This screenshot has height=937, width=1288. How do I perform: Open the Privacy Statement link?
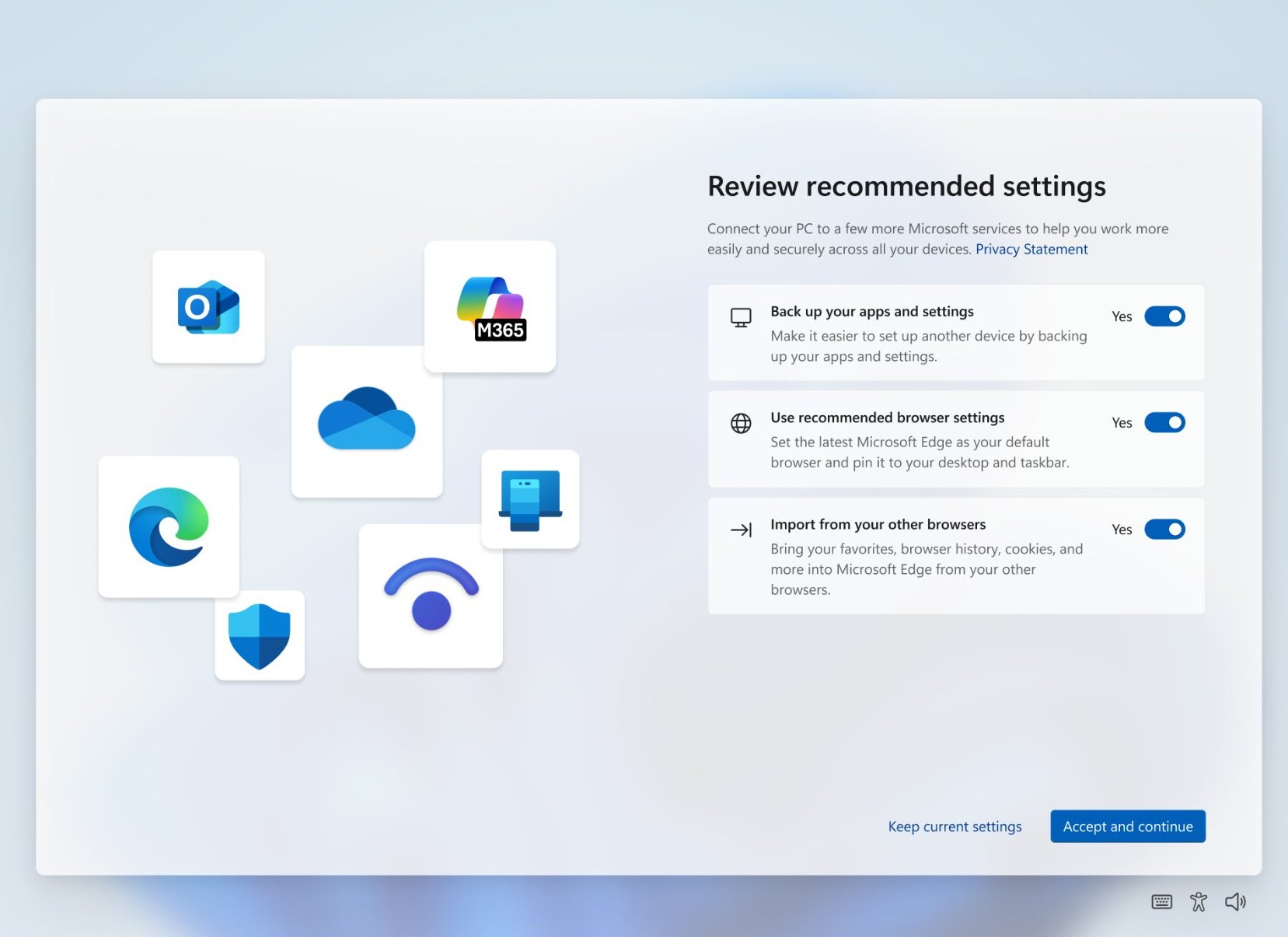[x=1031, y=249]
